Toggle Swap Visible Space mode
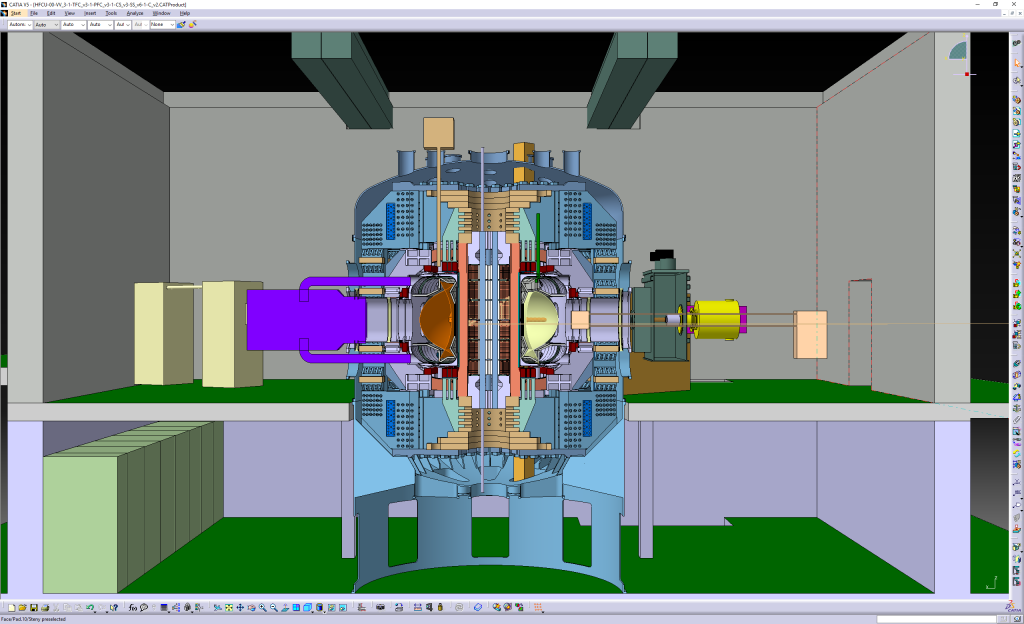1024x624 pixels. coord(343,605)
